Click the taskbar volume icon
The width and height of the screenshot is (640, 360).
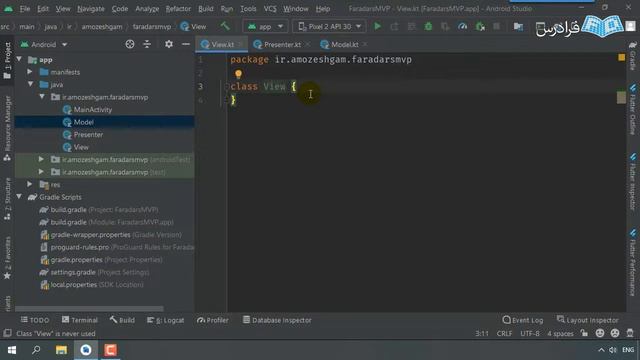coord(612,350)
